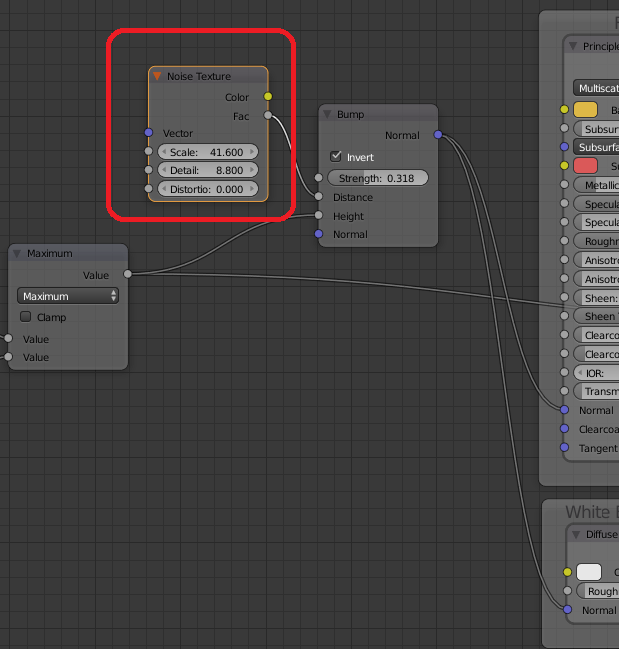Select the Bump node header
The image size is (619, 649).
pos(378,114)
